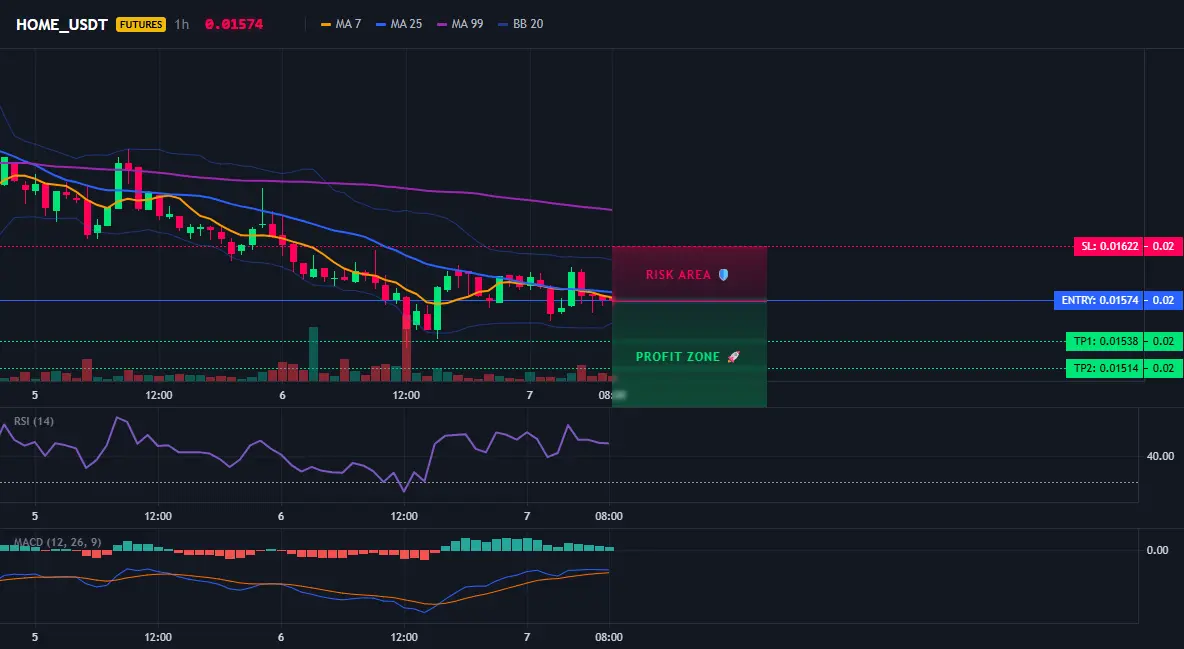Click the ENTRY: 0.01574 price tag
Image resolution: width=1184 pixels, height=649 pixels.
coord(1099,301)
